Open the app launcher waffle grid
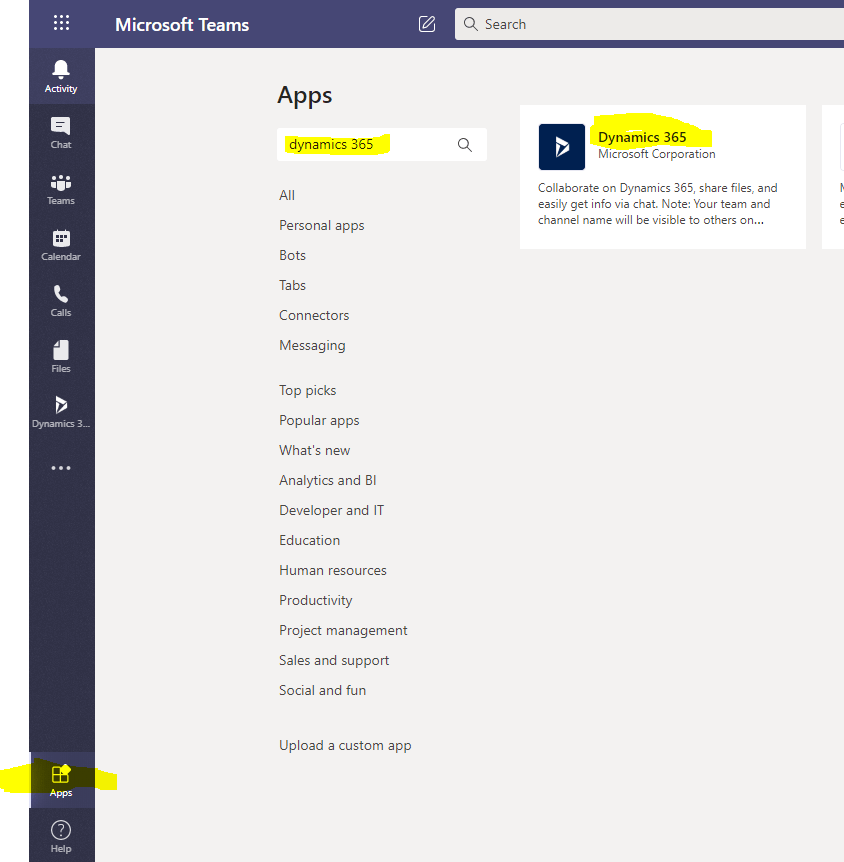The height and width of the screenshot is (862, 844). (61, 24)
